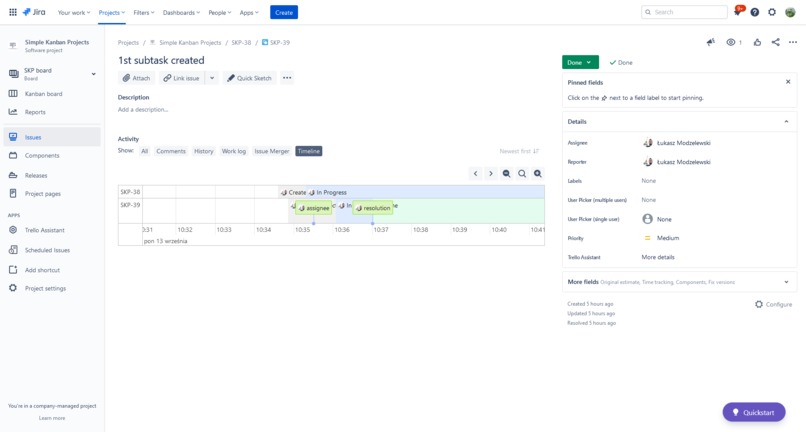The width and height of the screenshot is (806, 432).
Task: Open issue actions three-dot menu
Action: pos(793,42)
